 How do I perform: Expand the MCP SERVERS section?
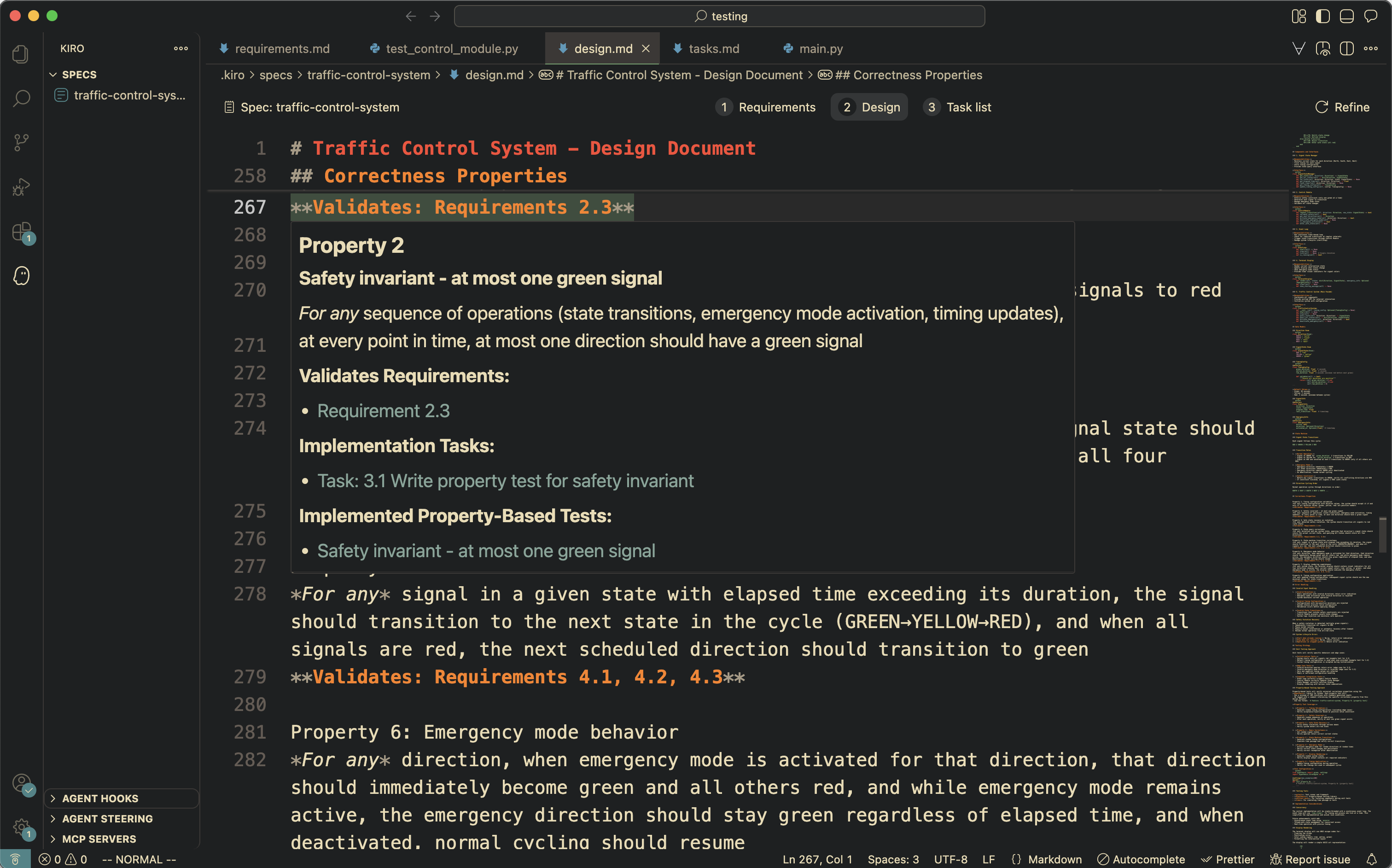[99, 839]
